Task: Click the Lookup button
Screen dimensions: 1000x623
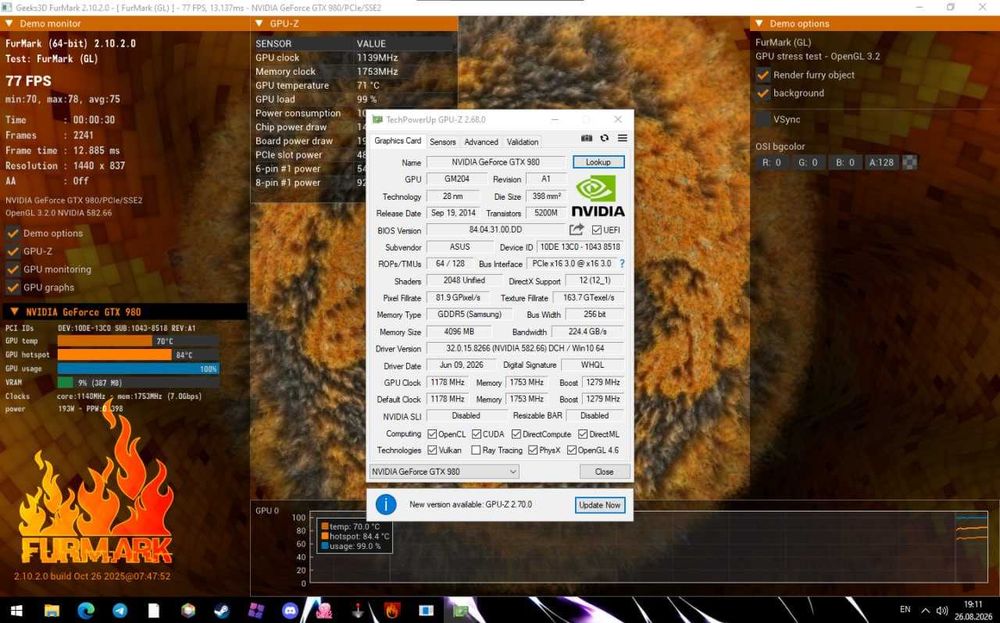Action: pos(598,162)
